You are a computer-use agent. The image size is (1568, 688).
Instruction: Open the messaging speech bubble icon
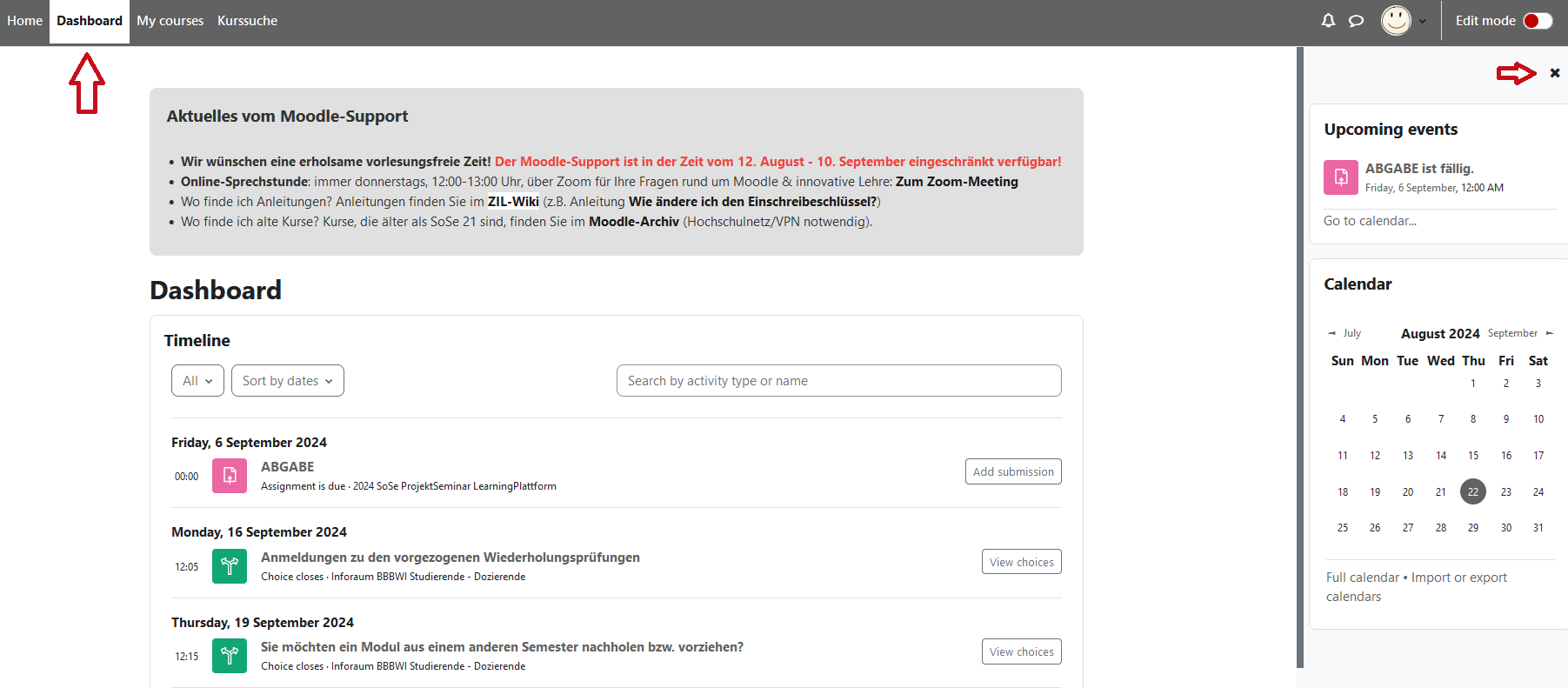point(1356,21)
